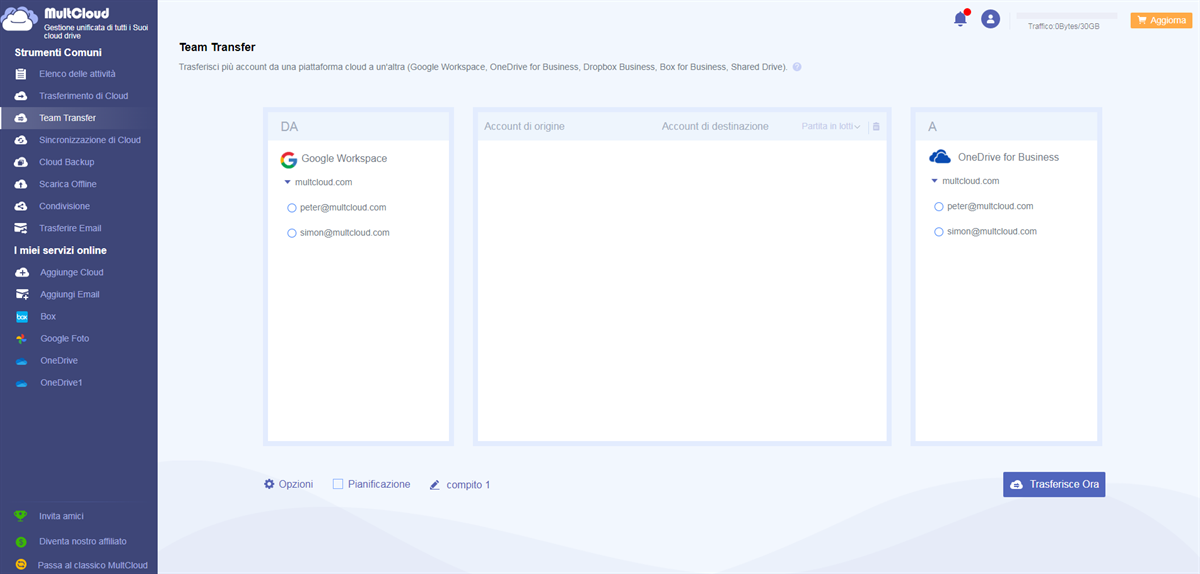Click Traffico:0Bytes/30GB text
The image size is (1200, 574).
1064,27
